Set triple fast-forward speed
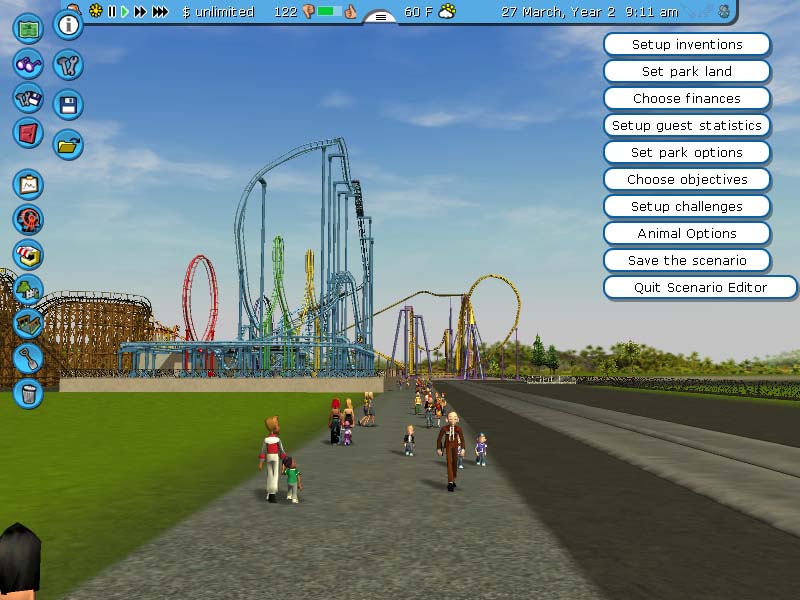 (x=160, y=11)
